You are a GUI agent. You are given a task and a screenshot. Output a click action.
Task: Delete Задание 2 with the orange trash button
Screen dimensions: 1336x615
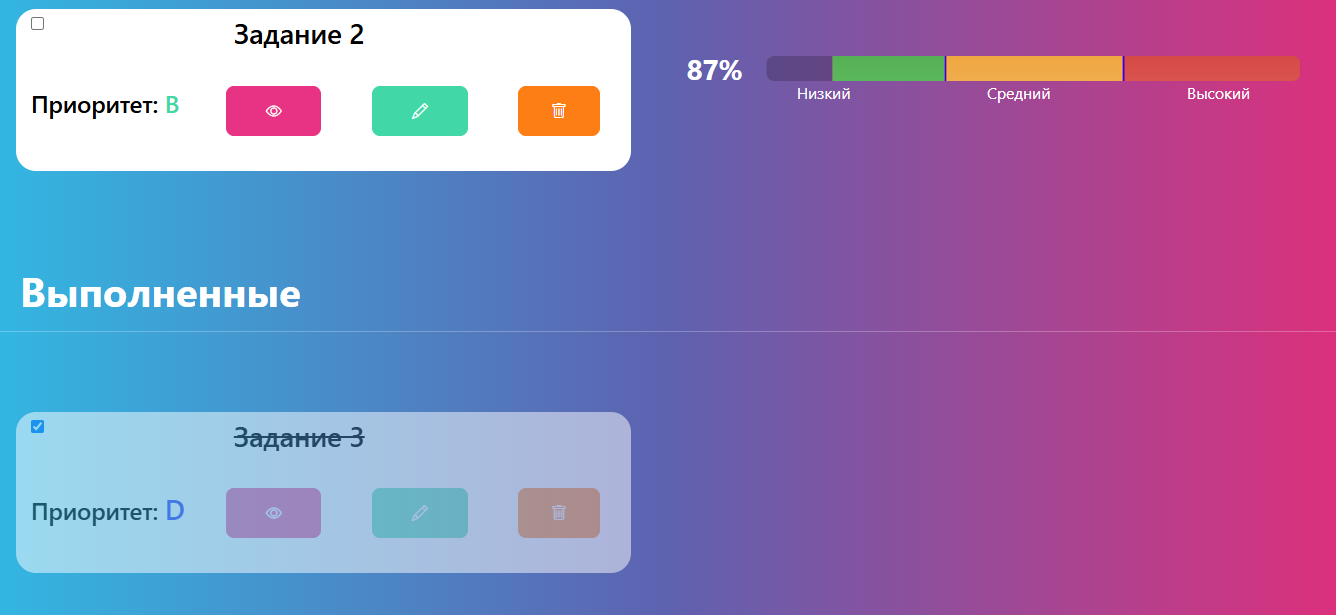(559, 111)
